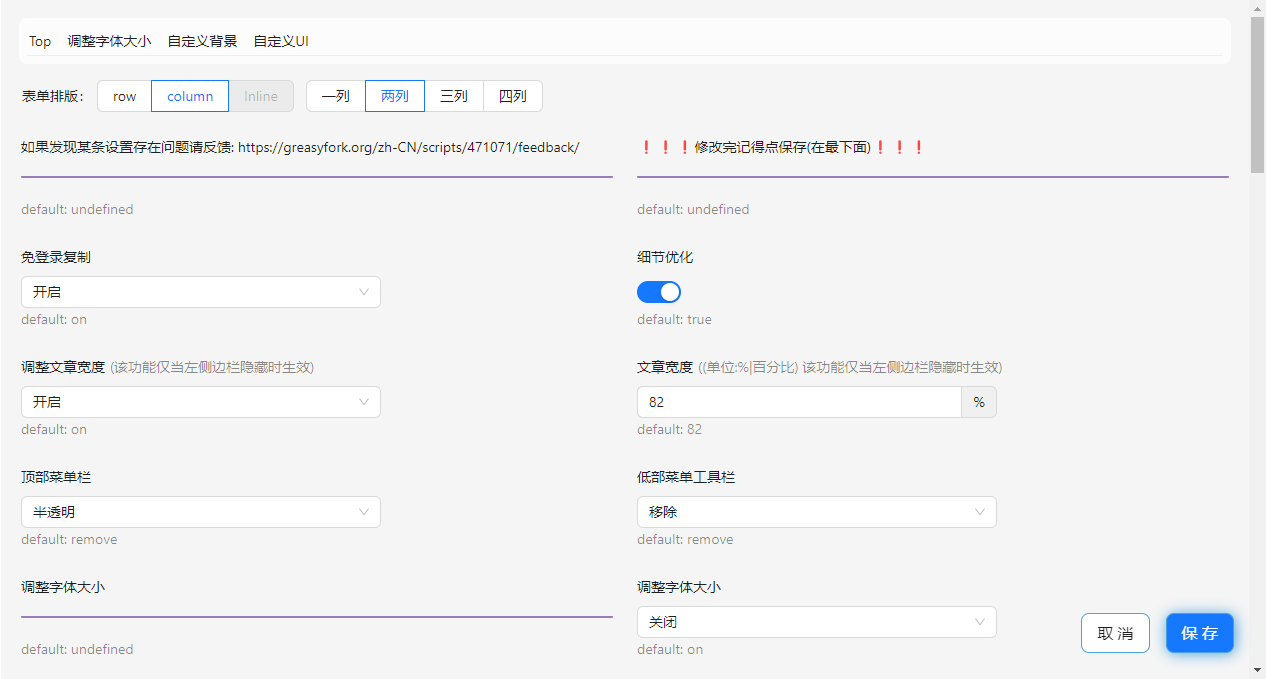
Task: Open the 调整字体大小 navigation item
Action: coord(110,41)
